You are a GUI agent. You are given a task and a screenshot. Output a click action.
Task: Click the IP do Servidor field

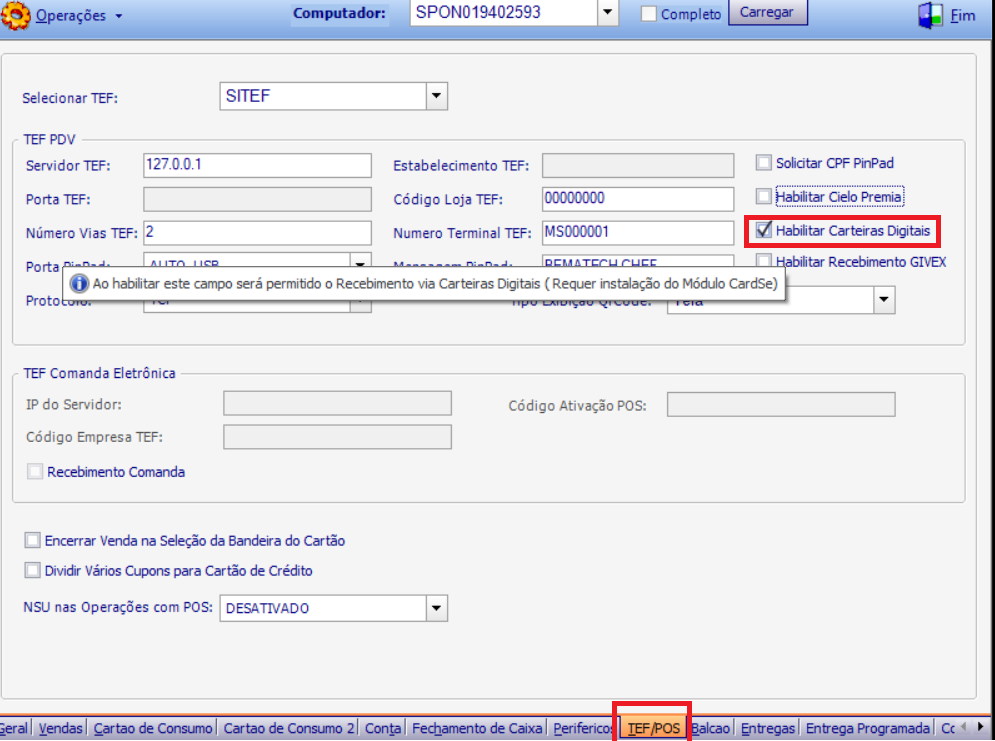point(337,403)
